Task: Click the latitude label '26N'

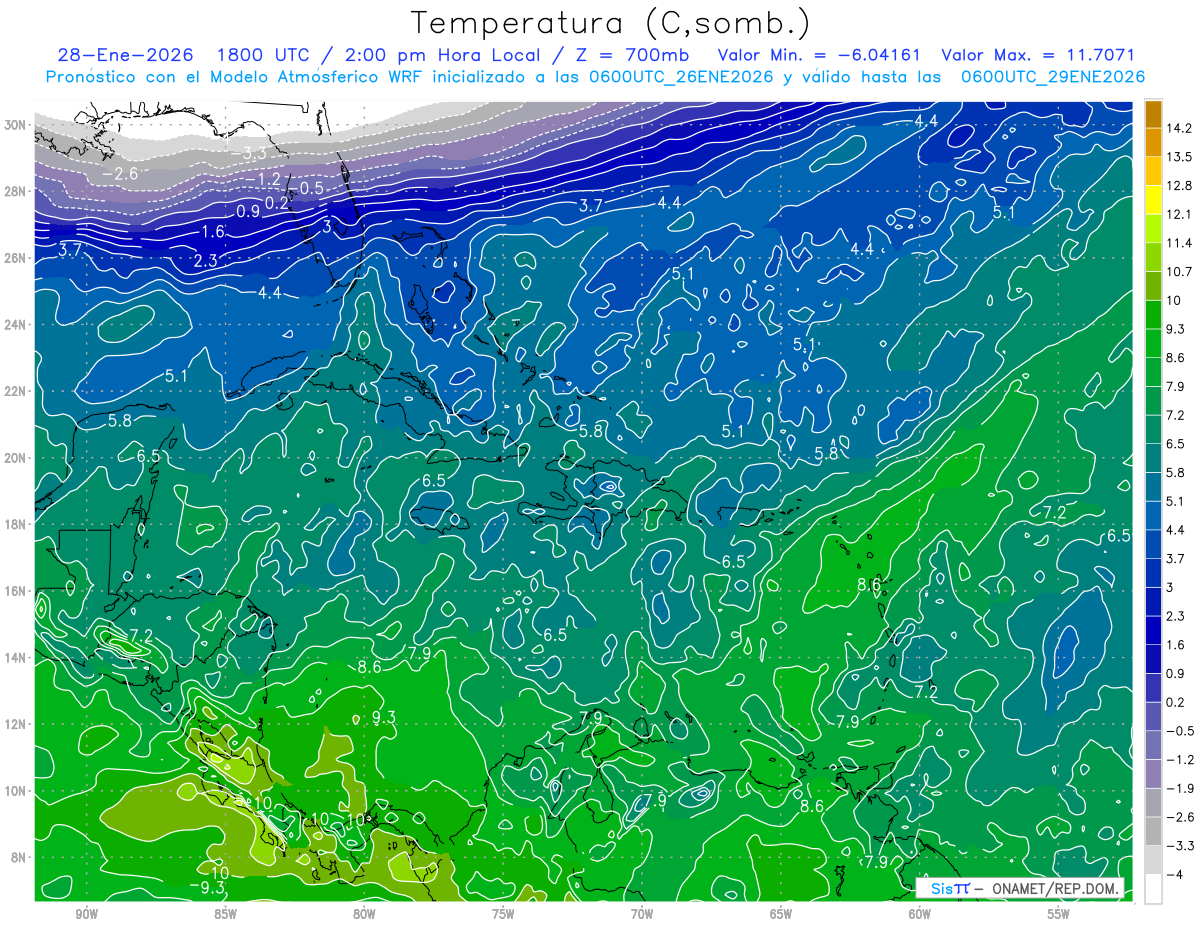Action: [x=17, y=258]
